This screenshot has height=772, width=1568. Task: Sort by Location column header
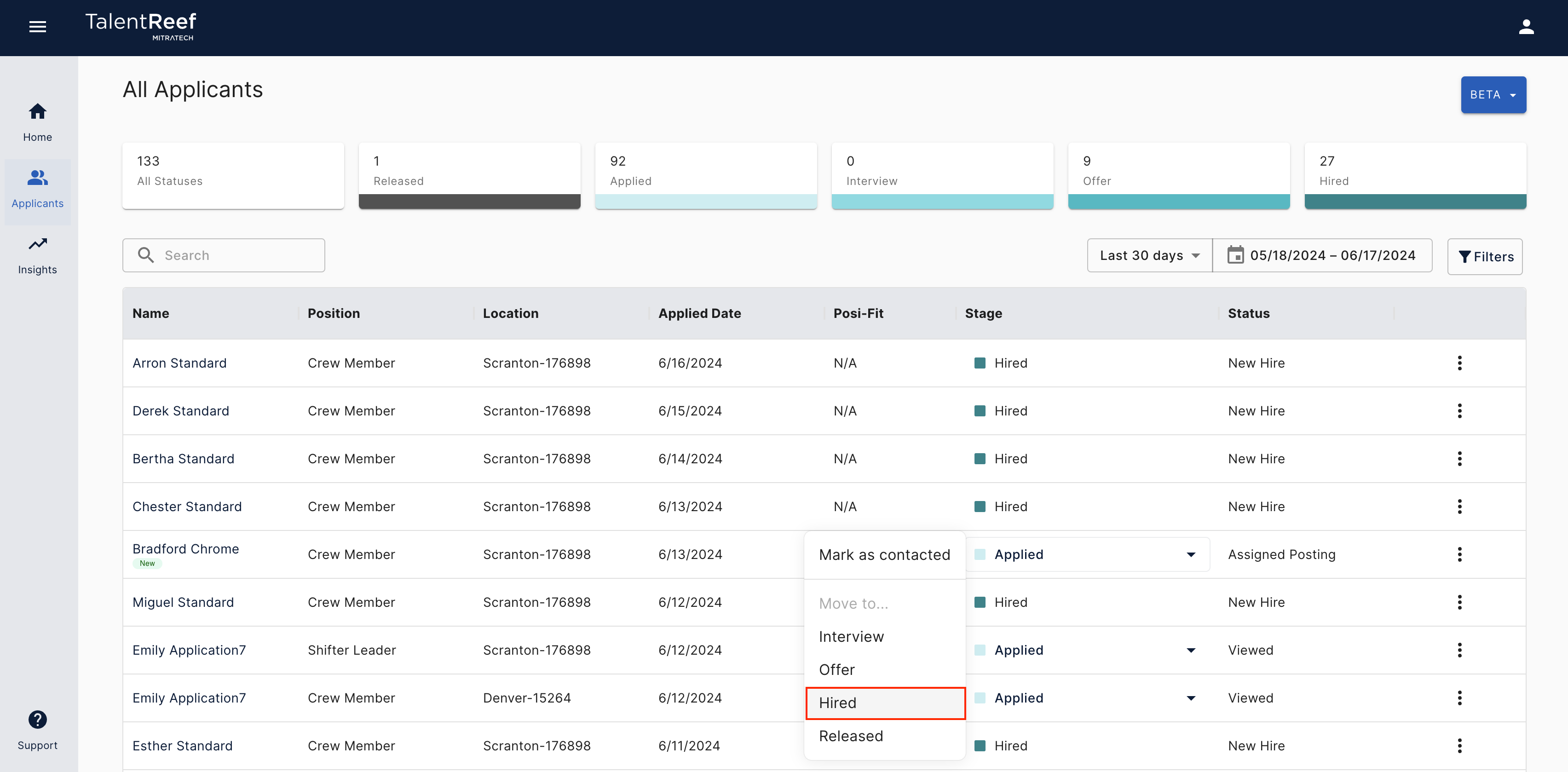click(x=510, y=314)
